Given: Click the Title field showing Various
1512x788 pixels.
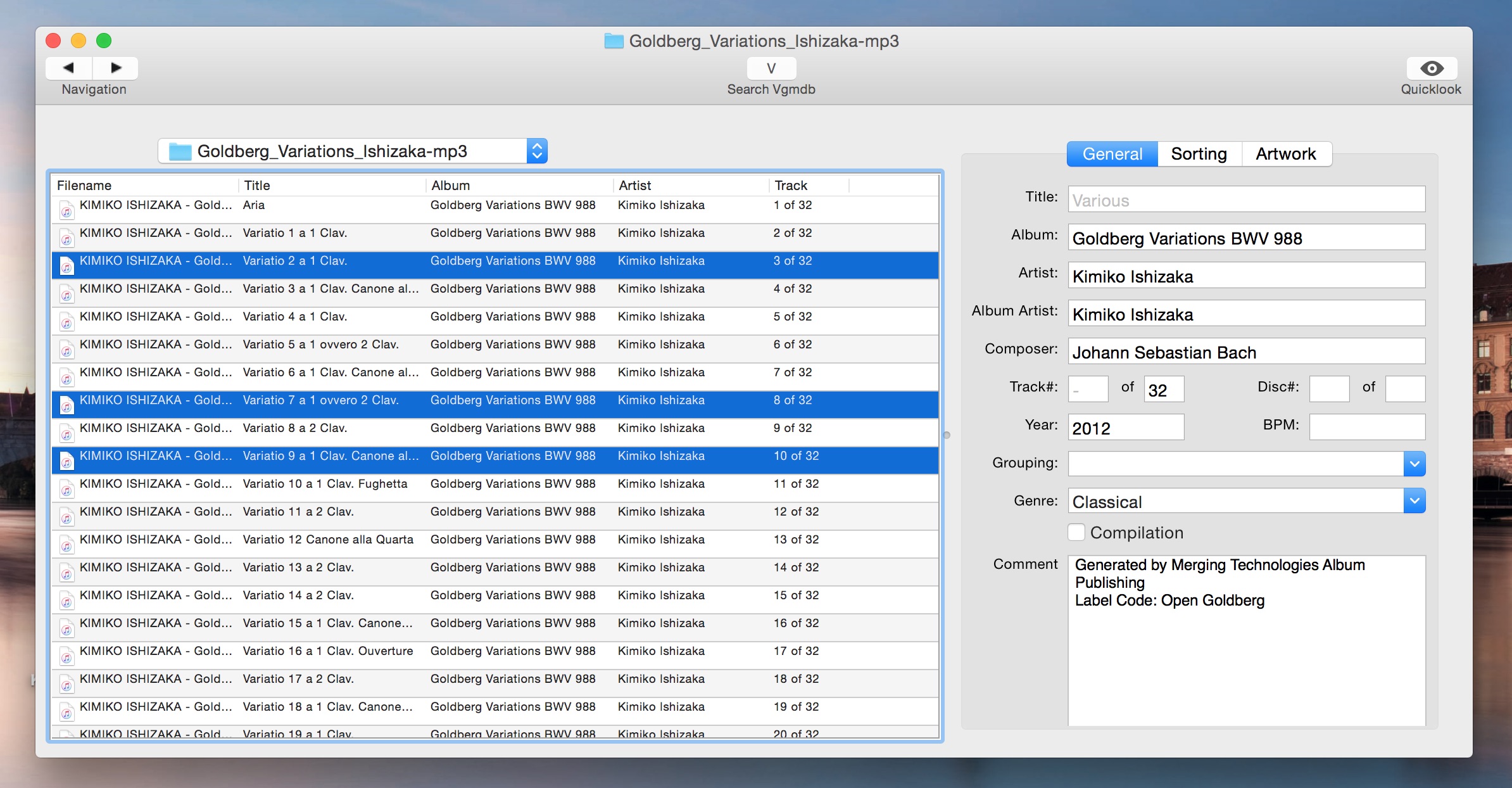Looking at the screenshot, I should (x=1246, y=200).
